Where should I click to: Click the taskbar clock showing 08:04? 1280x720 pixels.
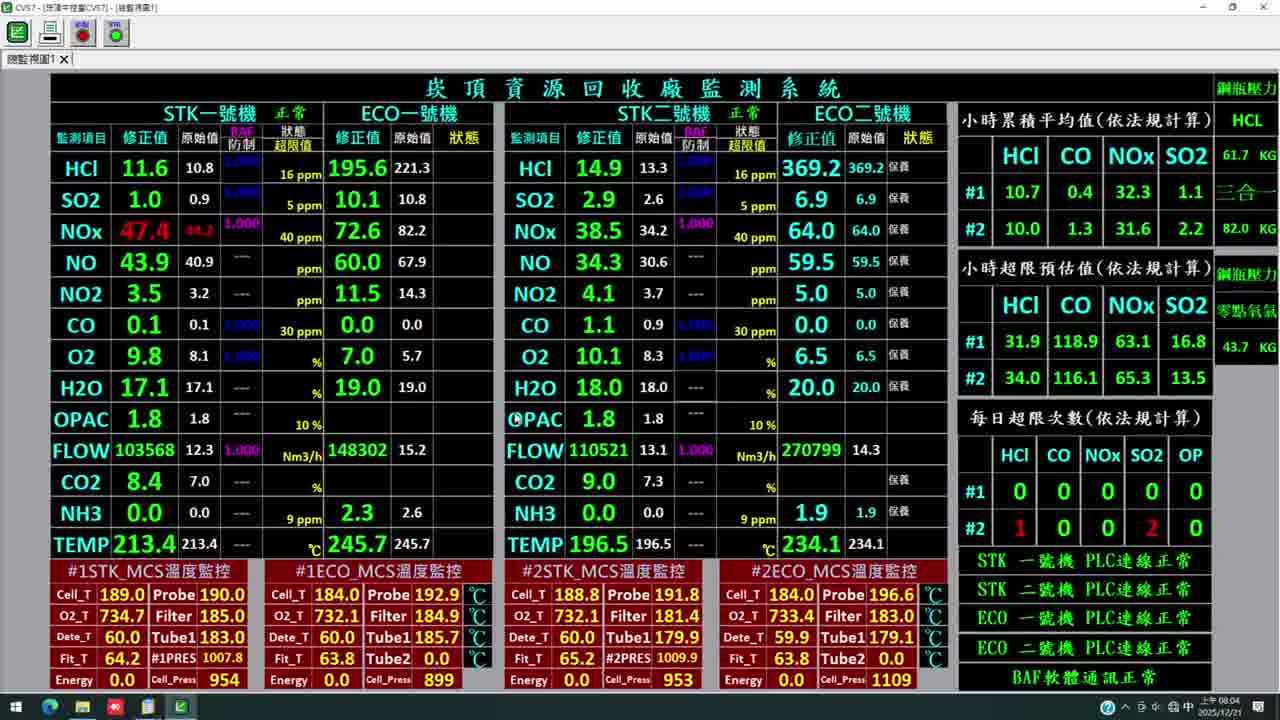coord(1226,707)
